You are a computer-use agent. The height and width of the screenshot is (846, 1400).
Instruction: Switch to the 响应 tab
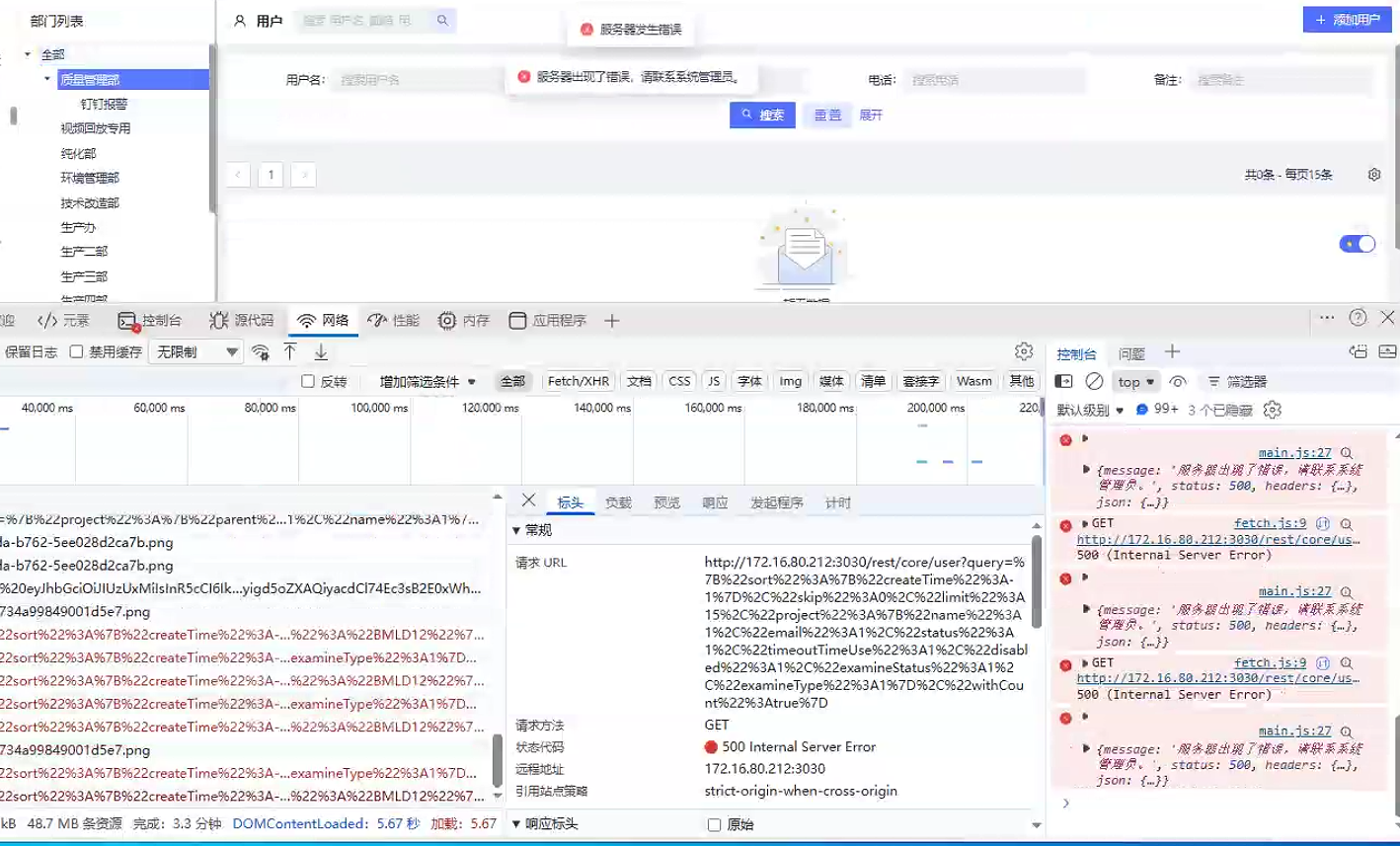pyautogui.click(x=714, y=503)
